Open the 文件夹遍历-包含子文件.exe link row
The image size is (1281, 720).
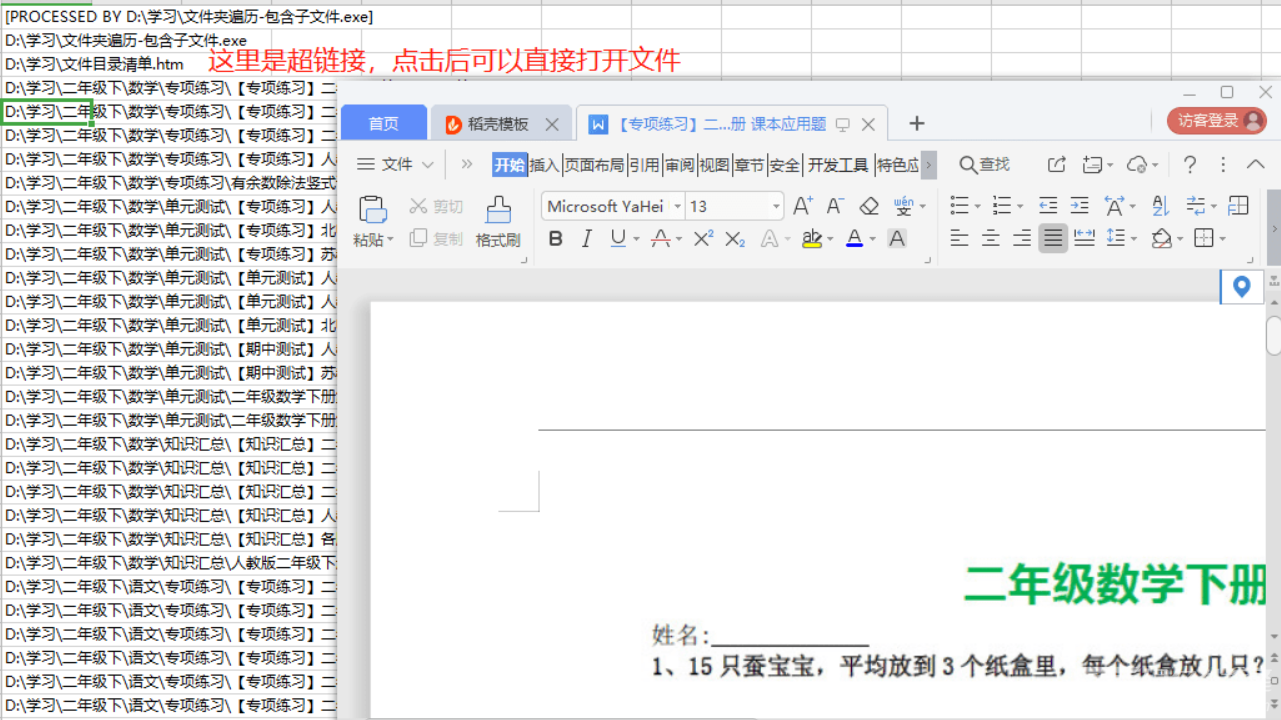pyautogui.click(x=125, y=40)
